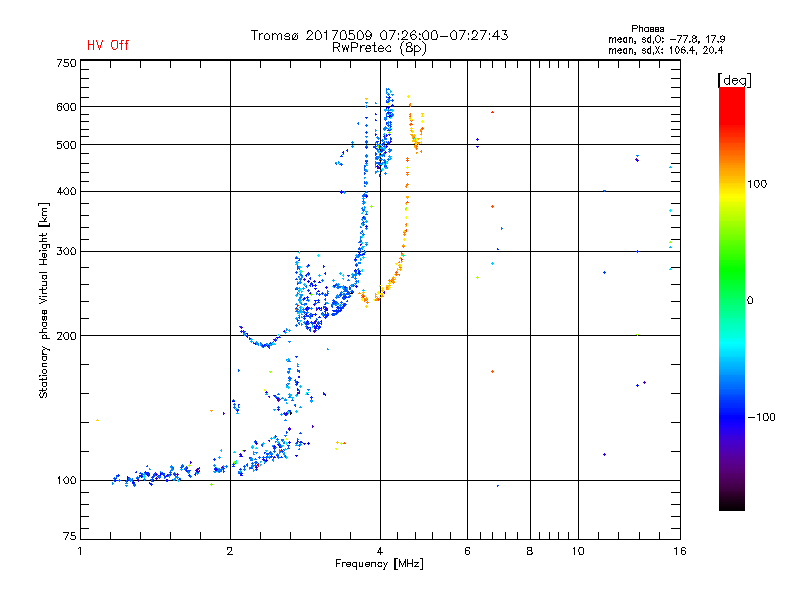This screenshot has width=800, height=600.
Task: Click the y-axis label '100' on the height axis
Action: click(67, 481)
